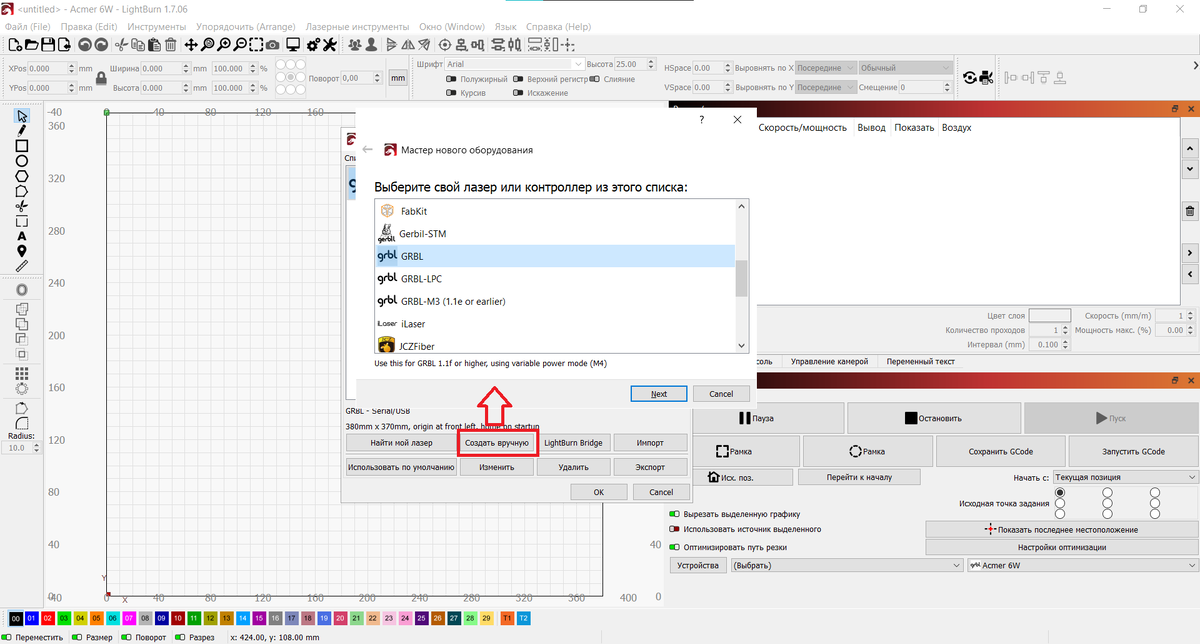
Task: Select blue layer color swatch 01
Action: 32,619
